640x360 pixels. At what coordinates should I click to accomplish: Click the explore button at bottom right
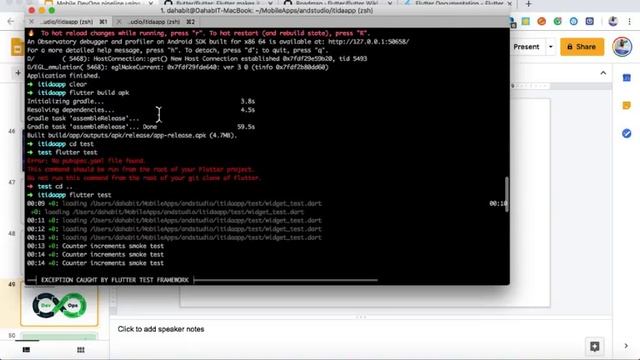(595, 347)
